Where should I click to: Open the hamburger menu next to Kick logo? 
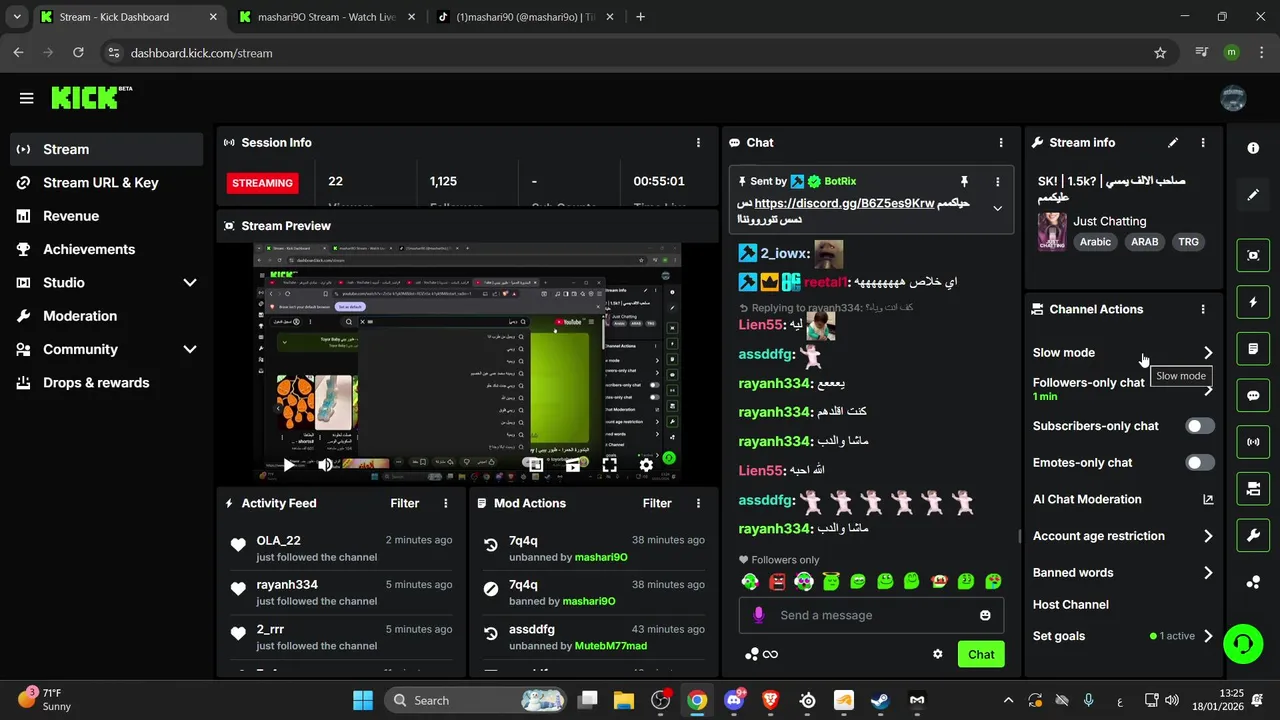(26, 98)
